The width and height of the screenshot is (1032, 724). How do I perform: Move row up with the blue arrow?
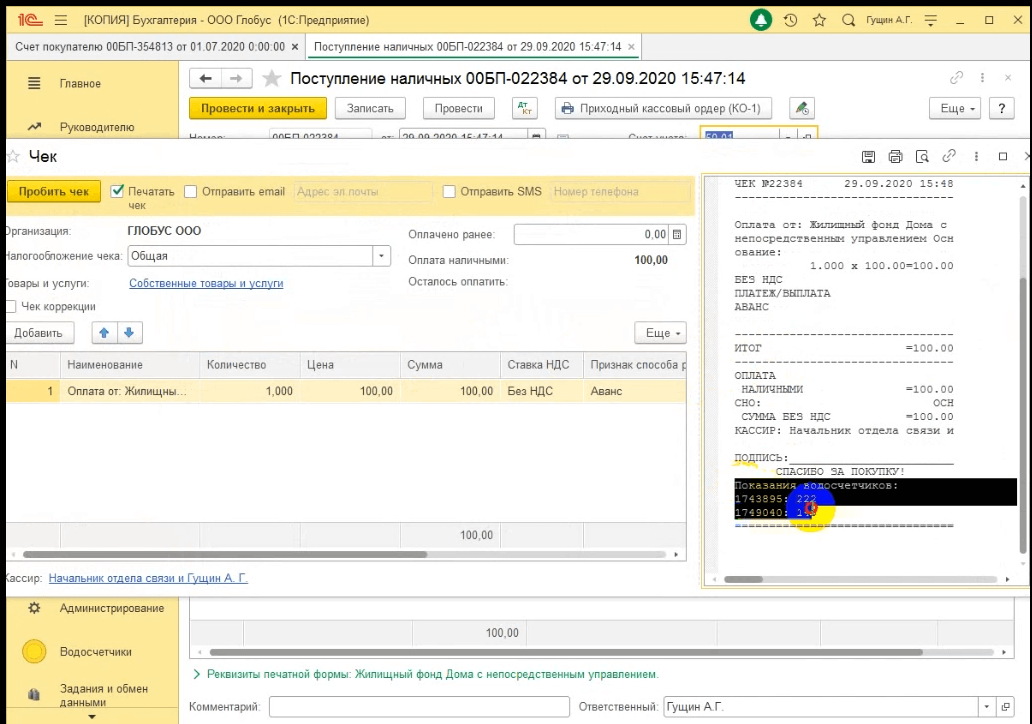point(104,333)
